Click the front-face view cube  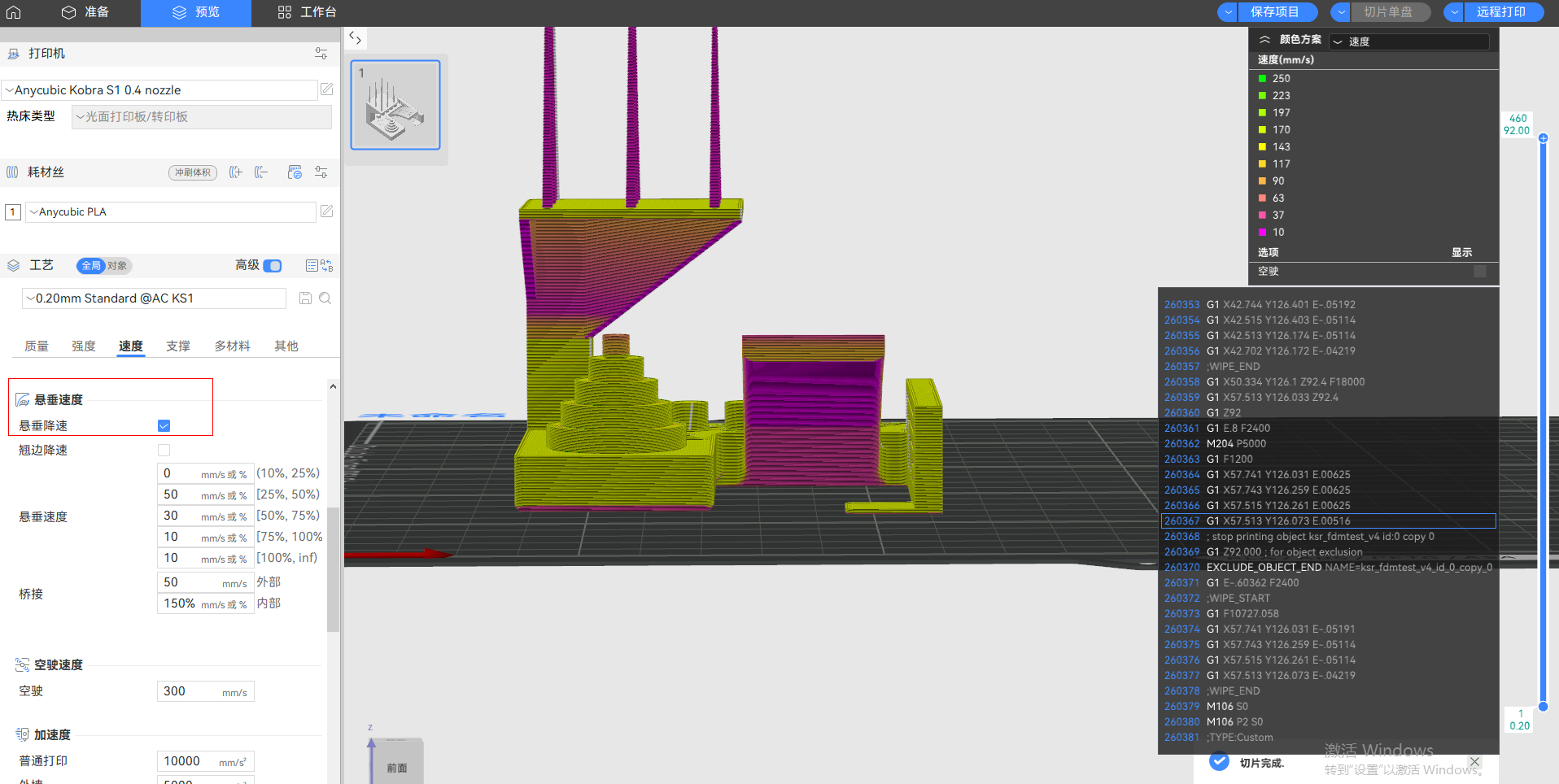tap(397, 766)
